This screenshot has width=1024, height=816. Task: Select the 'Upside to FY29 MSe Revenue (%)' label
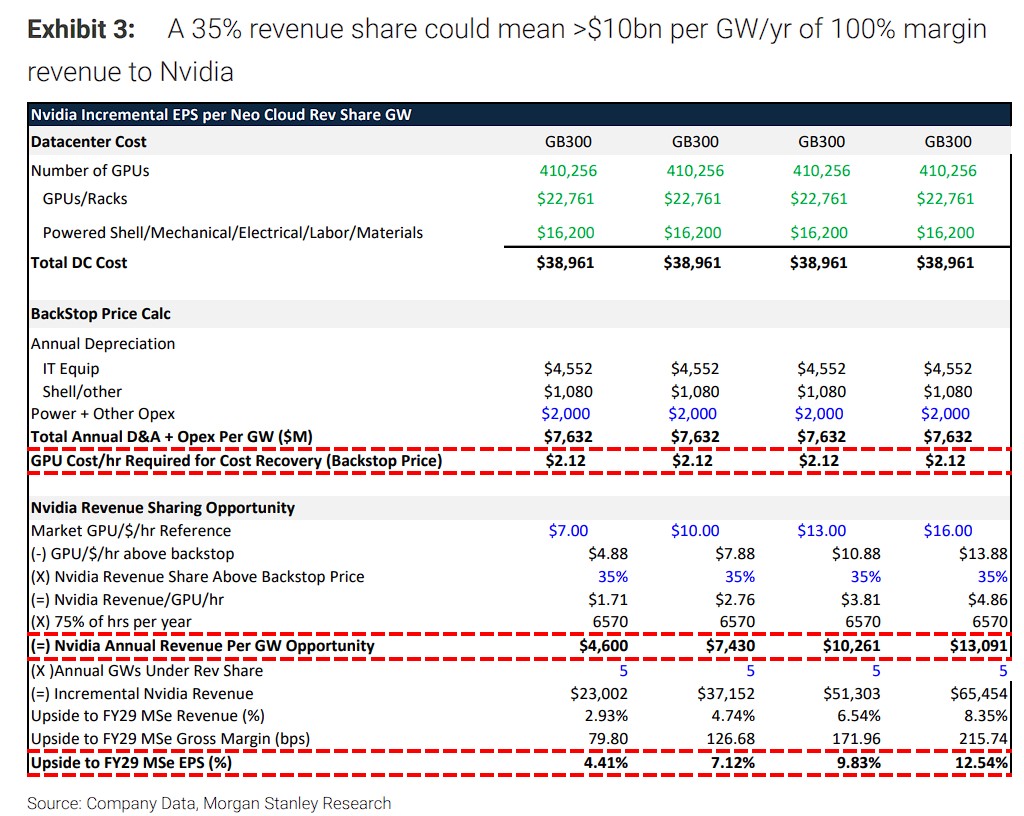coord(148,716)
